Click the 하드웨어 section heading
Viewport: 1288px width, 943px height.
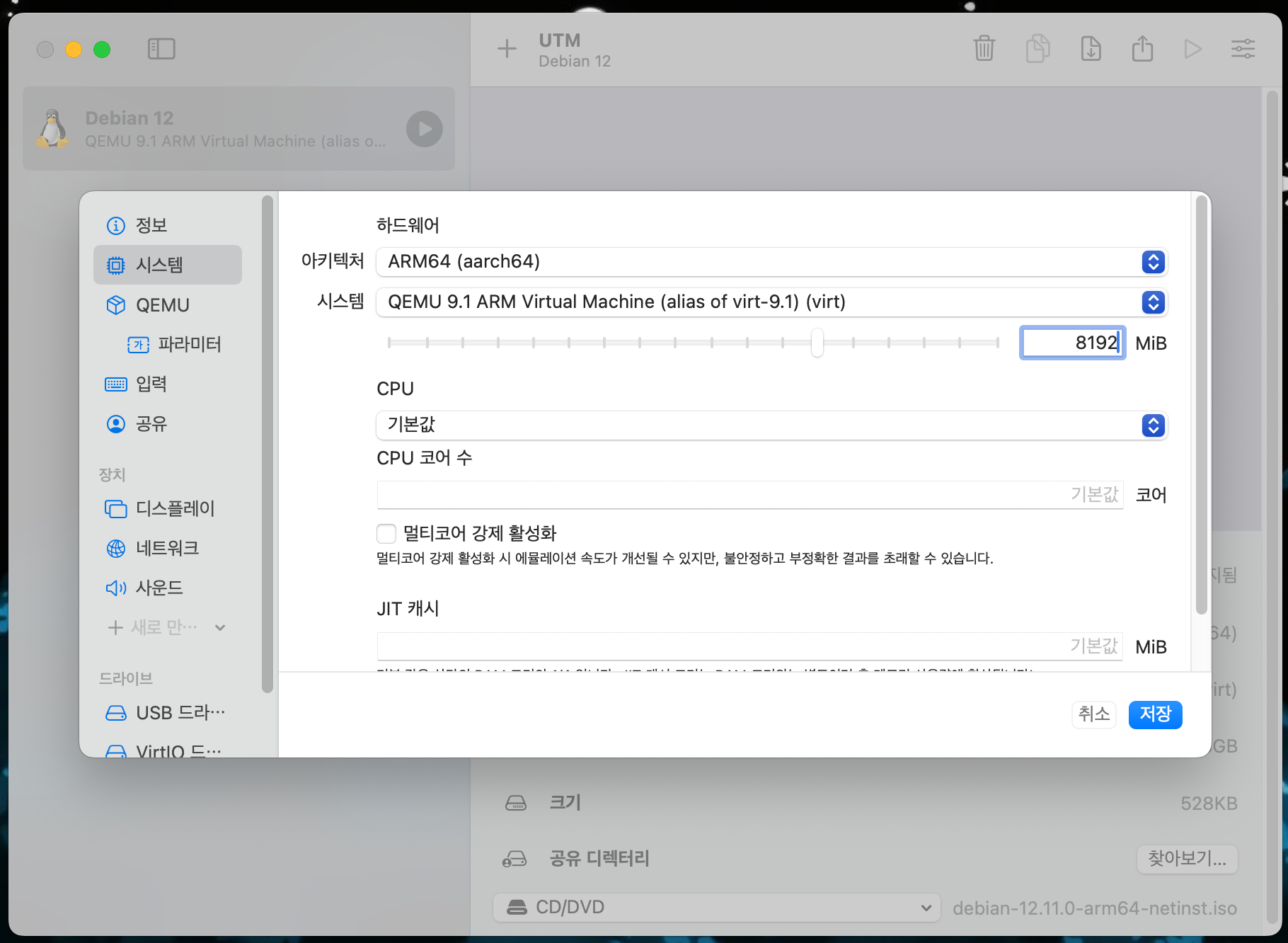(408, 225)
